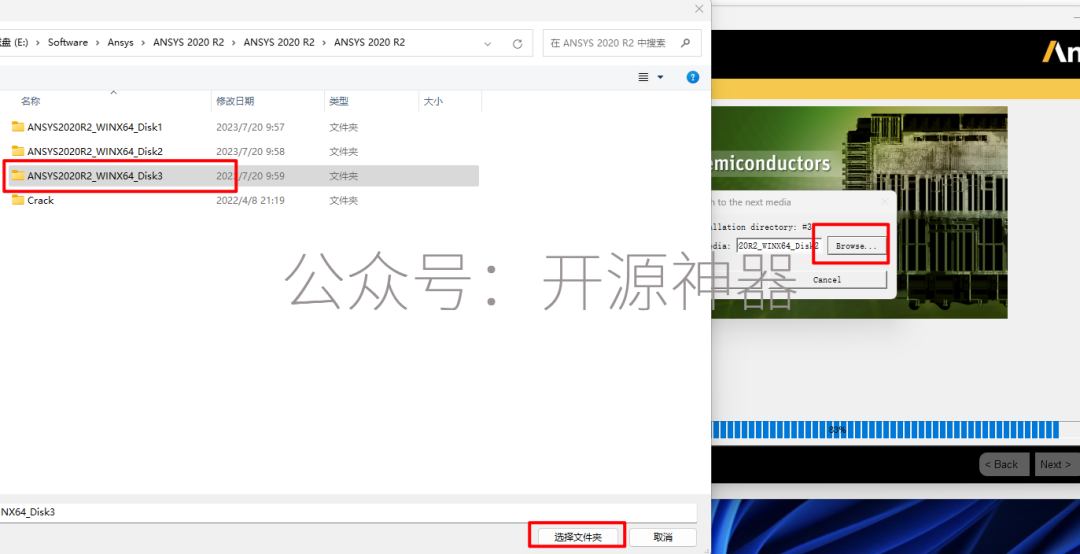Navigate to first ANSYS 2020 R2 breadcrumb

[x=189, y=43]
